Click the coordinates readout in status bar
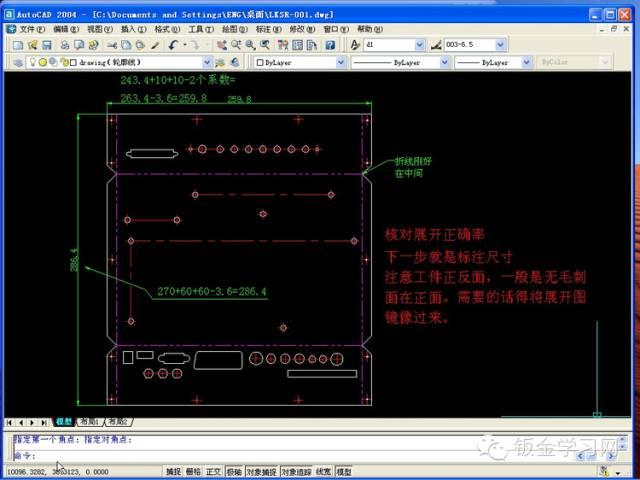Viewport: 640px width, 480px height. click(58, 472)
